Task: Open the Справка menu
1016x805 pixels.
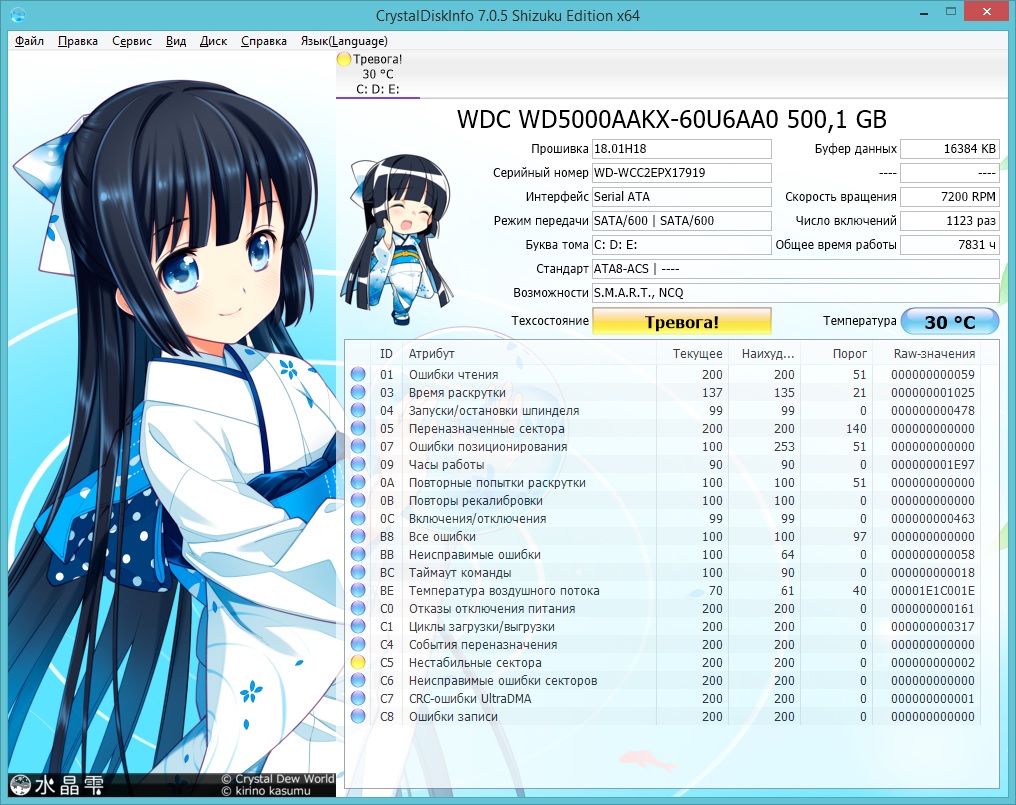Action: tap(264, 41)
